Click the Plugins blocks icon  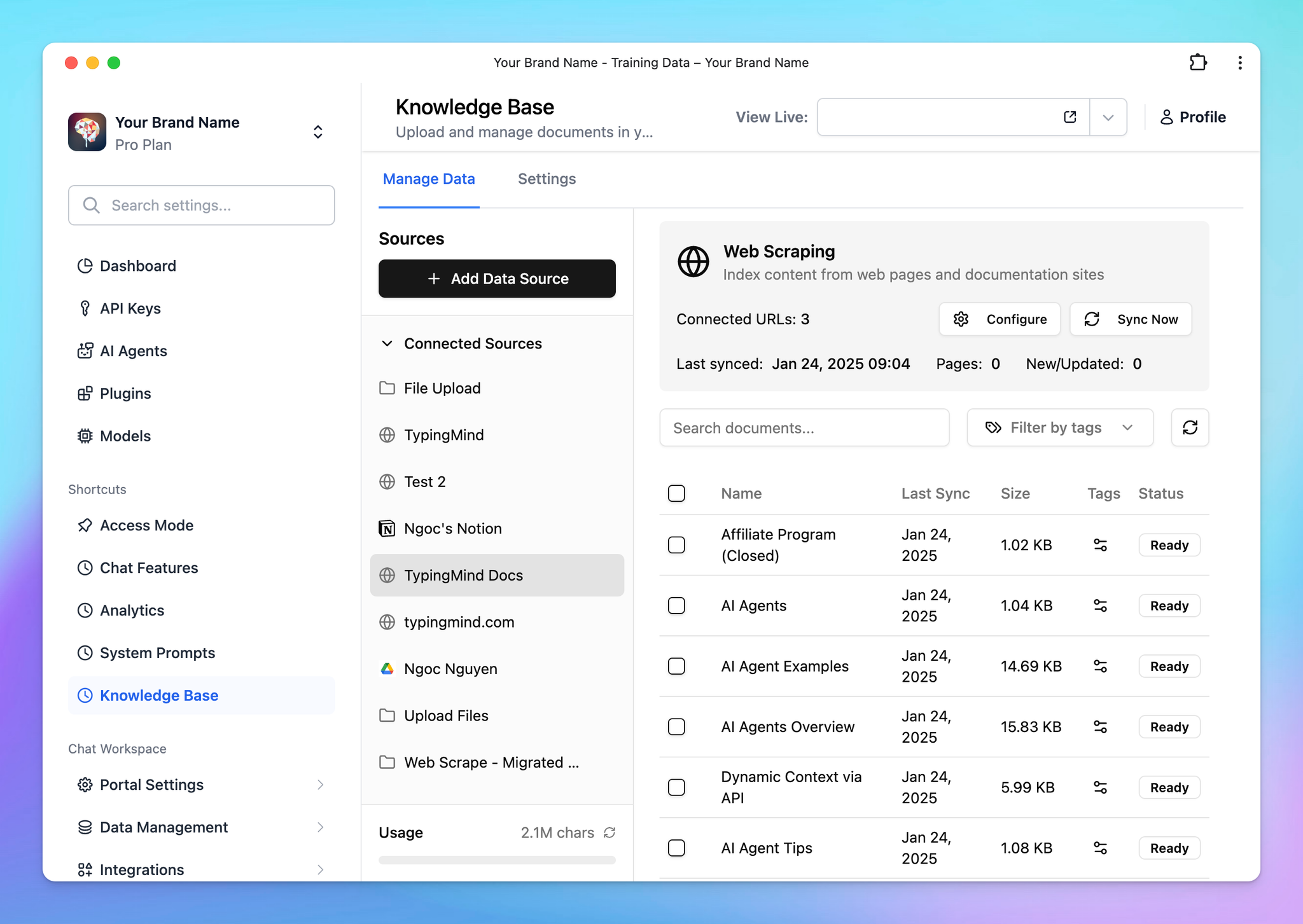[x=85, y=394]
